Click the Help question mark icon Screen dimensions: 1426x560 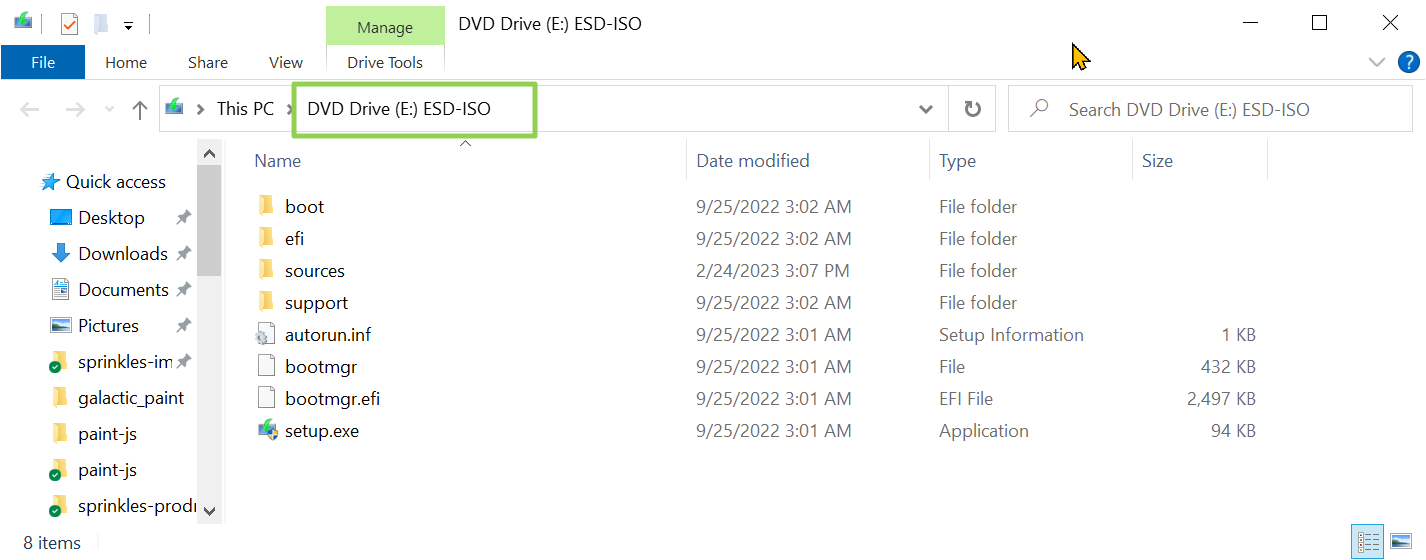(x=1408, y=62)
